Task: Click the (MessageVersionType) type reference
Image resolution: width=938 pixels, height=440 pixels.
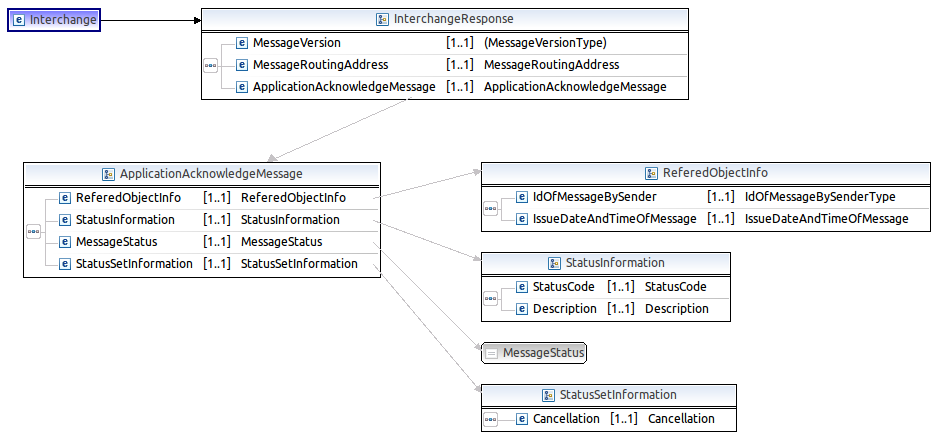Action: (x=545, y=43)
